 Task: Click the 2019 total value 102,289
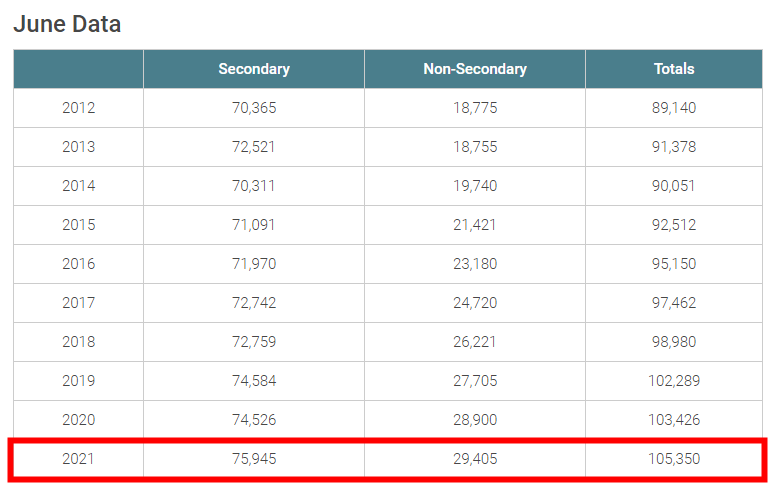point(674,381)
